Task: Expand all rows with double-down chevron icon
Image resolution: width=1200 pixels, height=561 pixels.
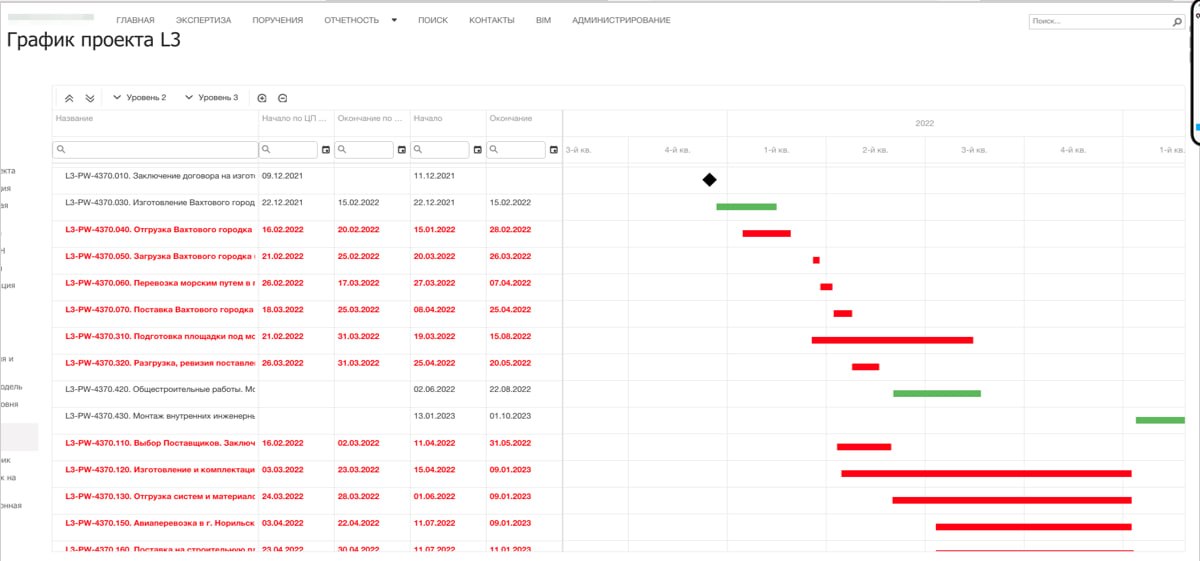Action: click(x=90, y=98)
